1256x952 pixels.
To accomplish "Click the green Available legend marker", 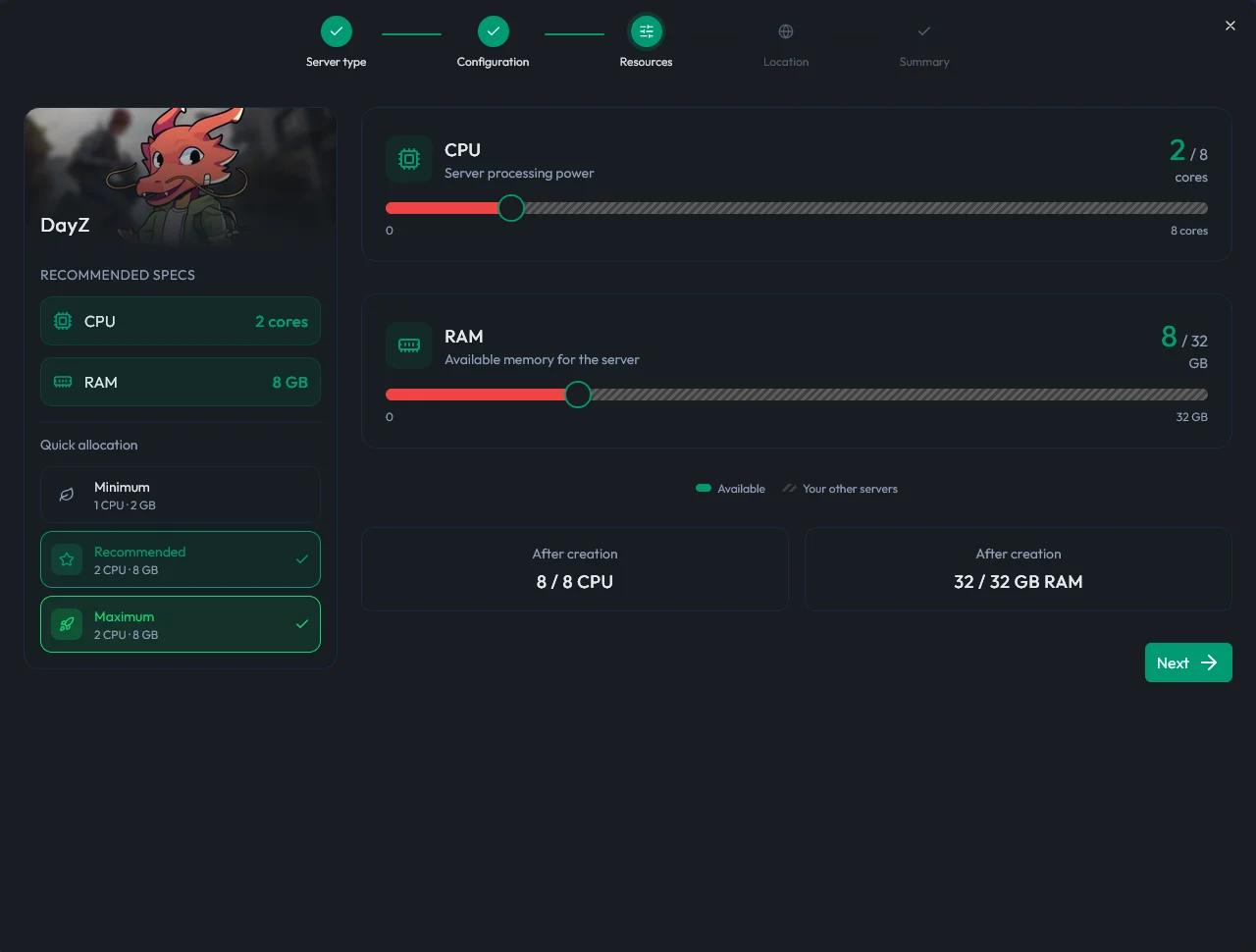I will coord(704,488).
